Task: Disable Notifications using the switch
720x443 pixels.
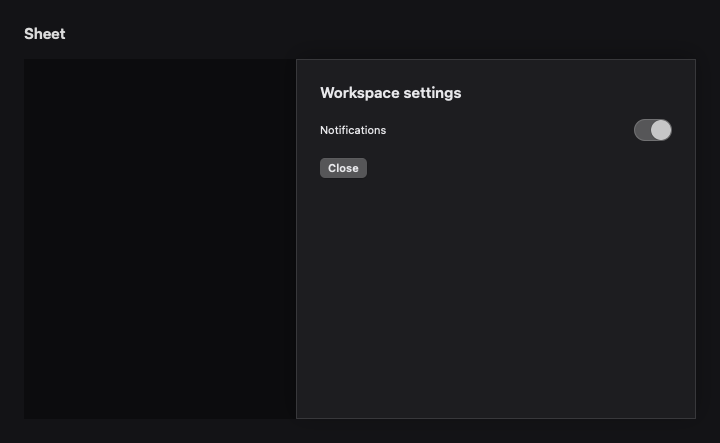Action: 652,130
